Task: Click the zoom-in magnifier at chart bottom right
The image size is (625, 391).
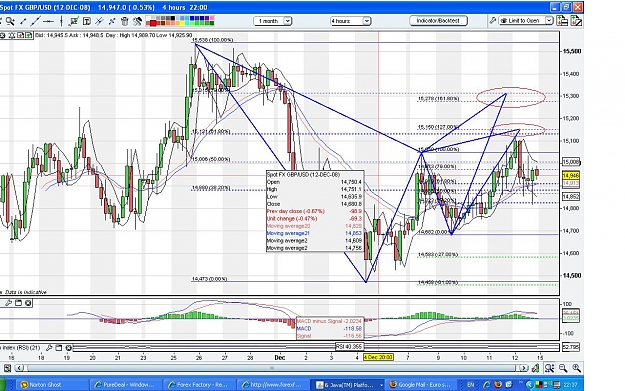Action: [576, 368]
